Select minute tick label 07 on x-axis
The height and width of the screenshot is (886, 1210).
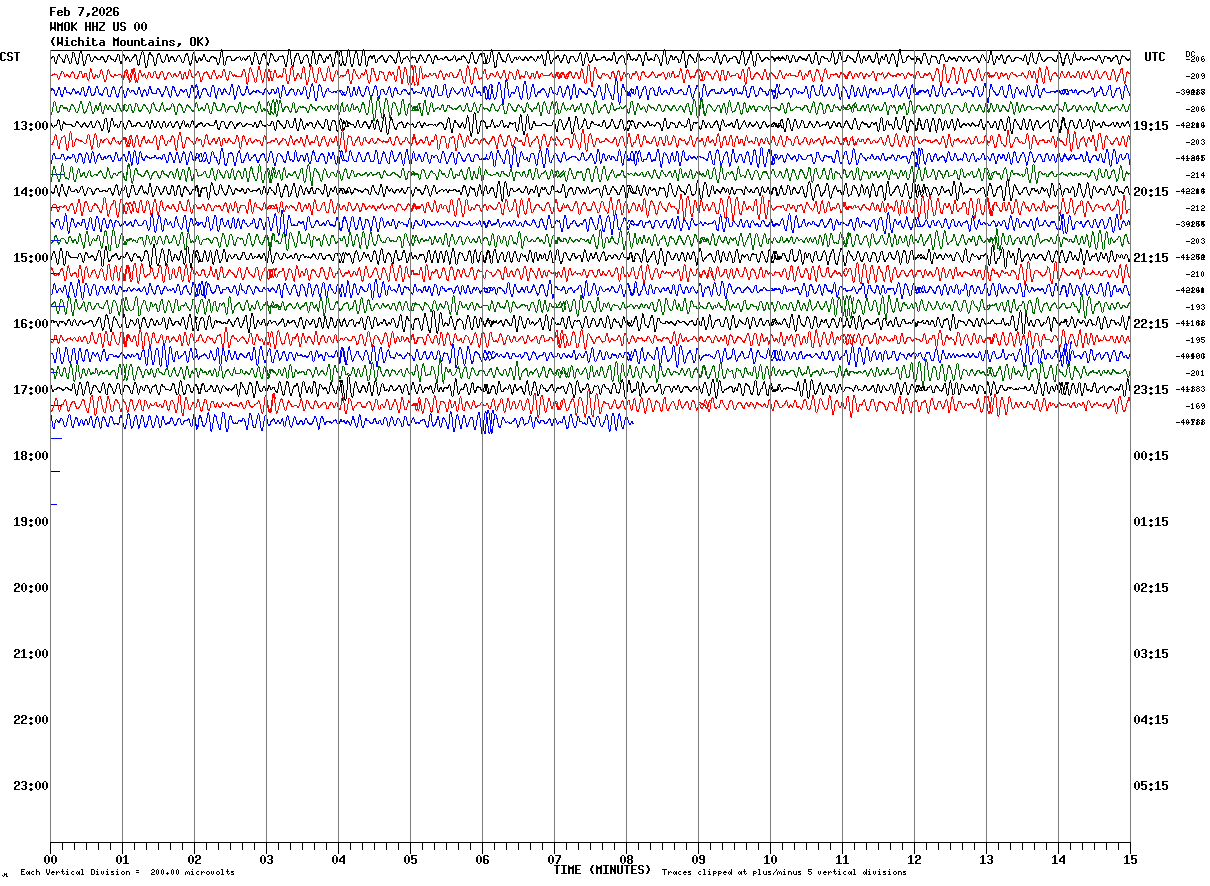(x=554, y=859)
